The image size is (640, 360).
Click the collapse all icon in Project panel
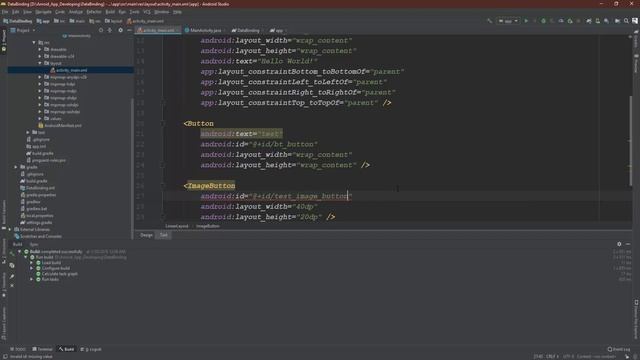110,30
